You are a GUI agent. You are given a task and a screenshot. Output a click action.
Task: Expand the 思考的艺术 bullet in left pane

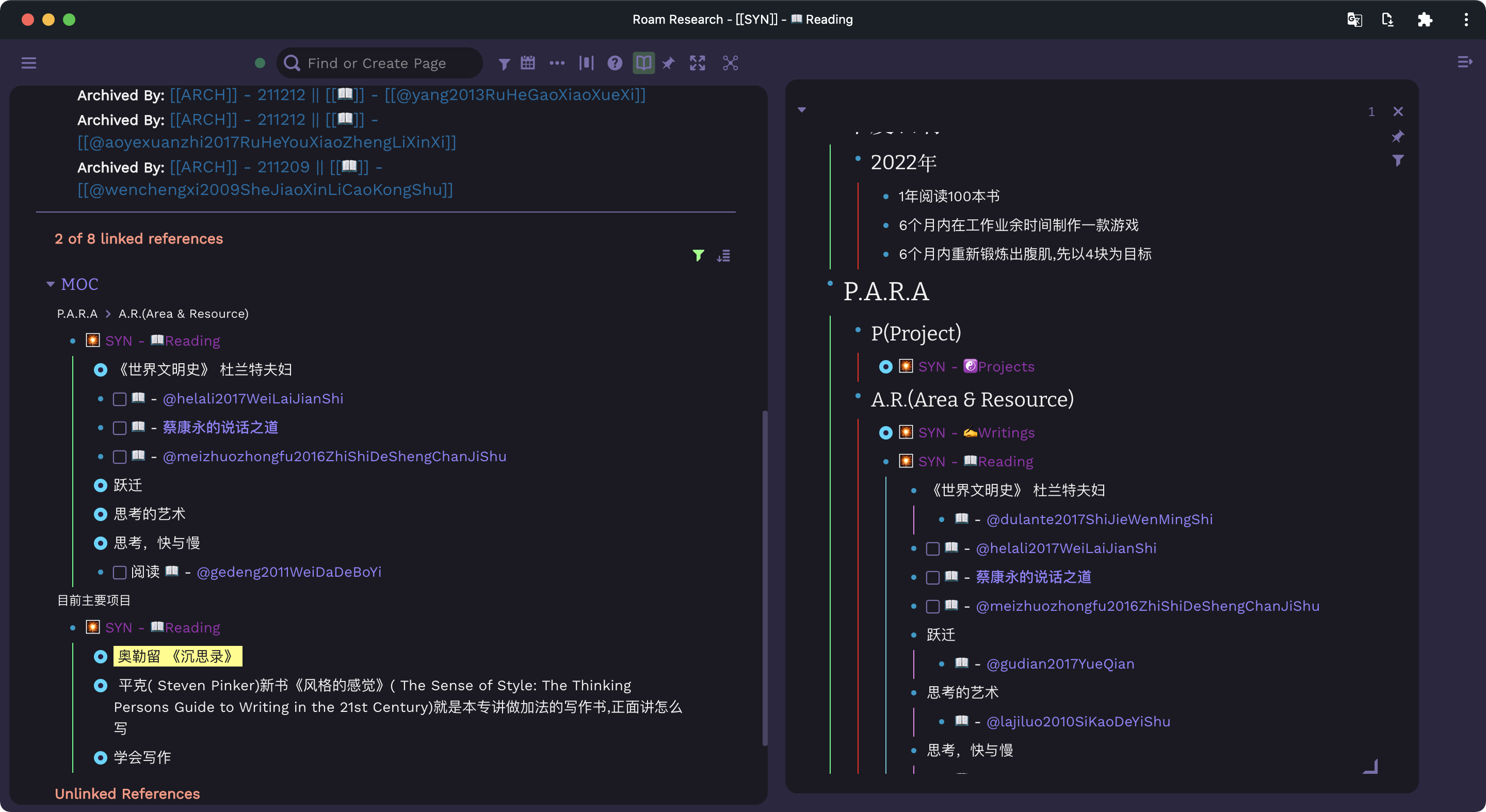click(101, 514)
